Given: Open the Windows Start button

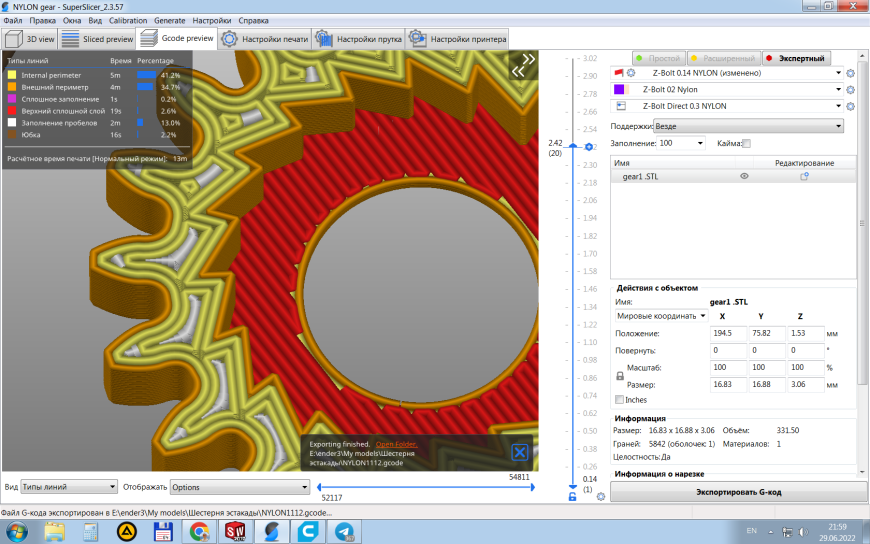Looking at the screenshot, I should pyautogui.click(x=16, y=531).
